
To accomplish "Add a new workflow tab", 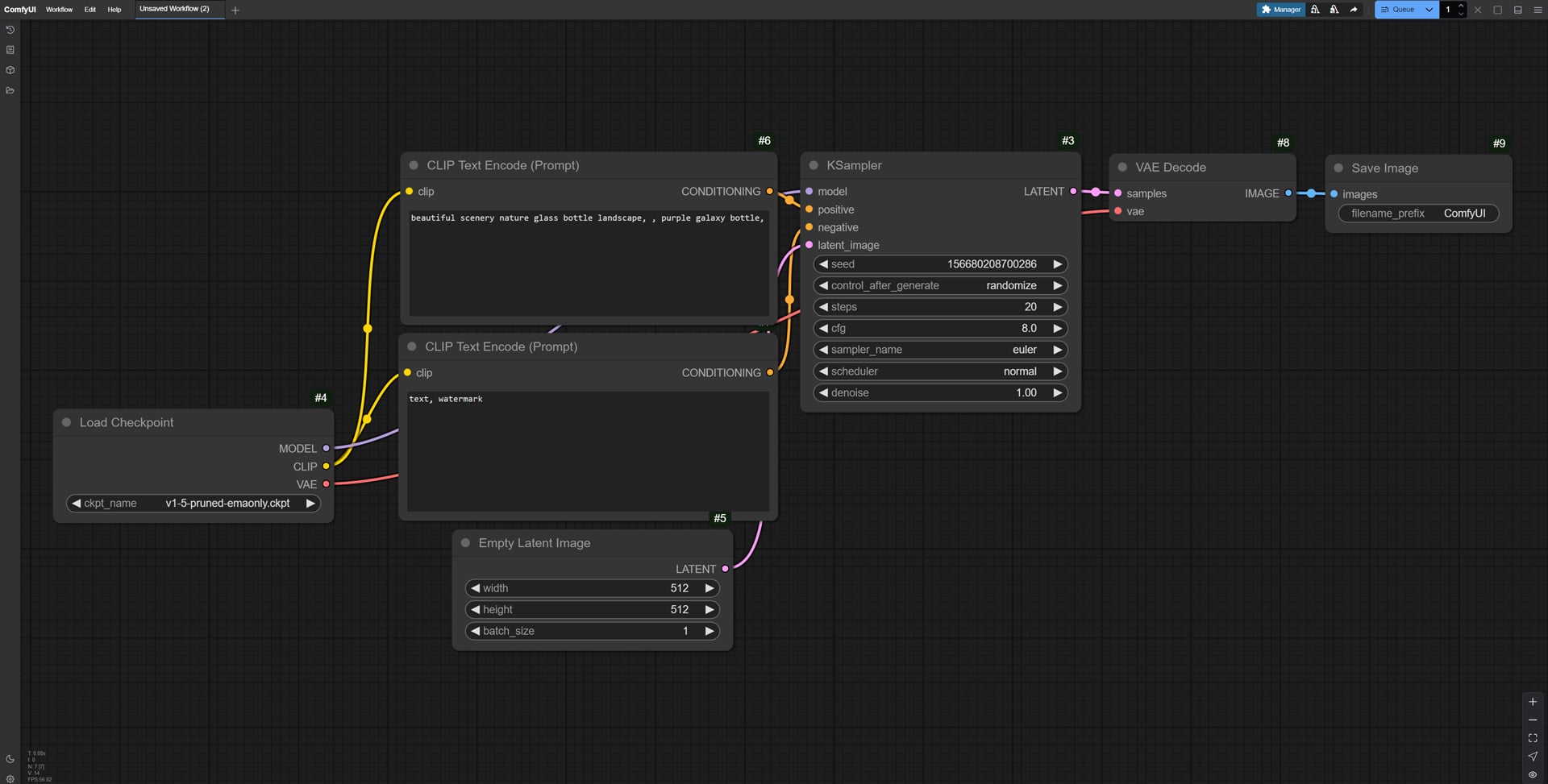I will pos(235,10).
